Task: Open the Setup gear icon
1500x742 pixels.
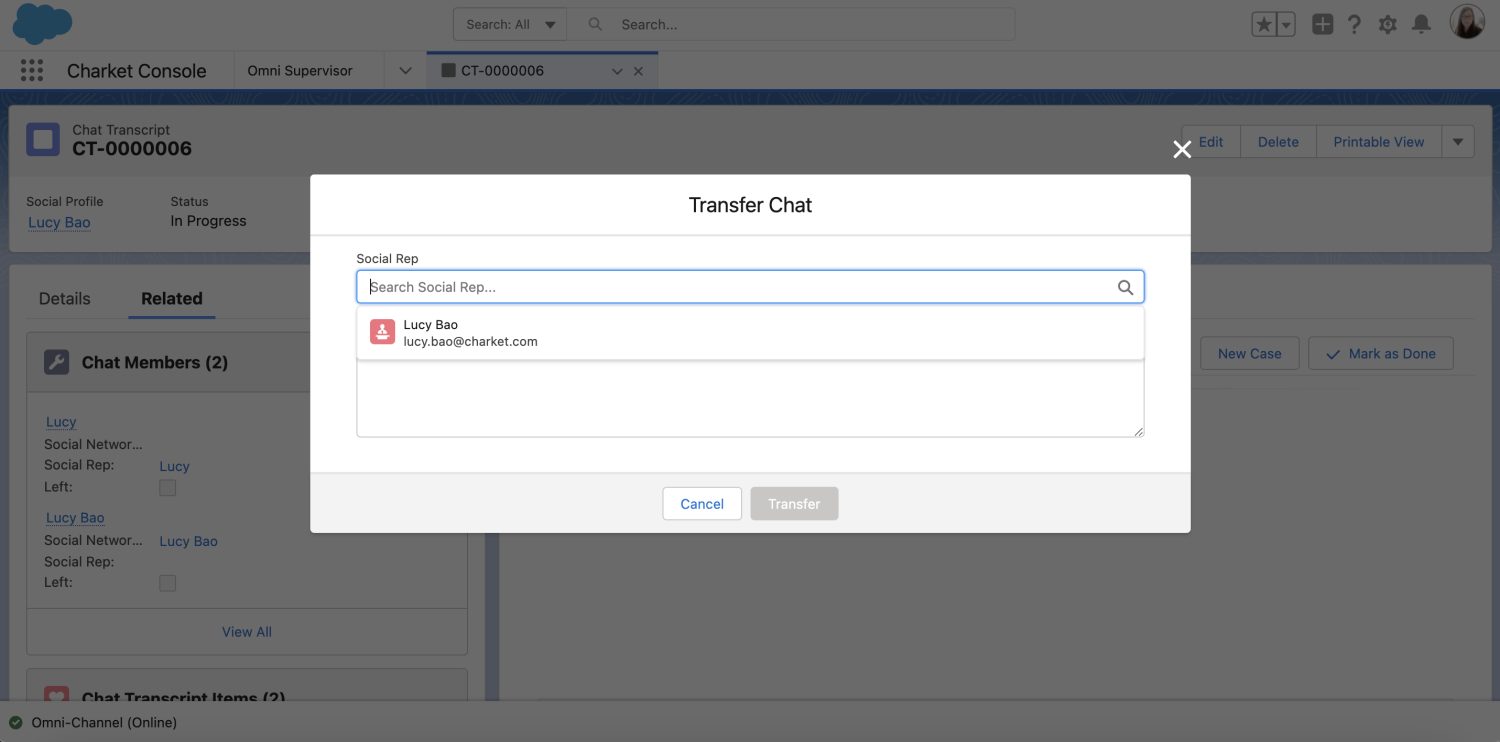Action: [1387, 24]
